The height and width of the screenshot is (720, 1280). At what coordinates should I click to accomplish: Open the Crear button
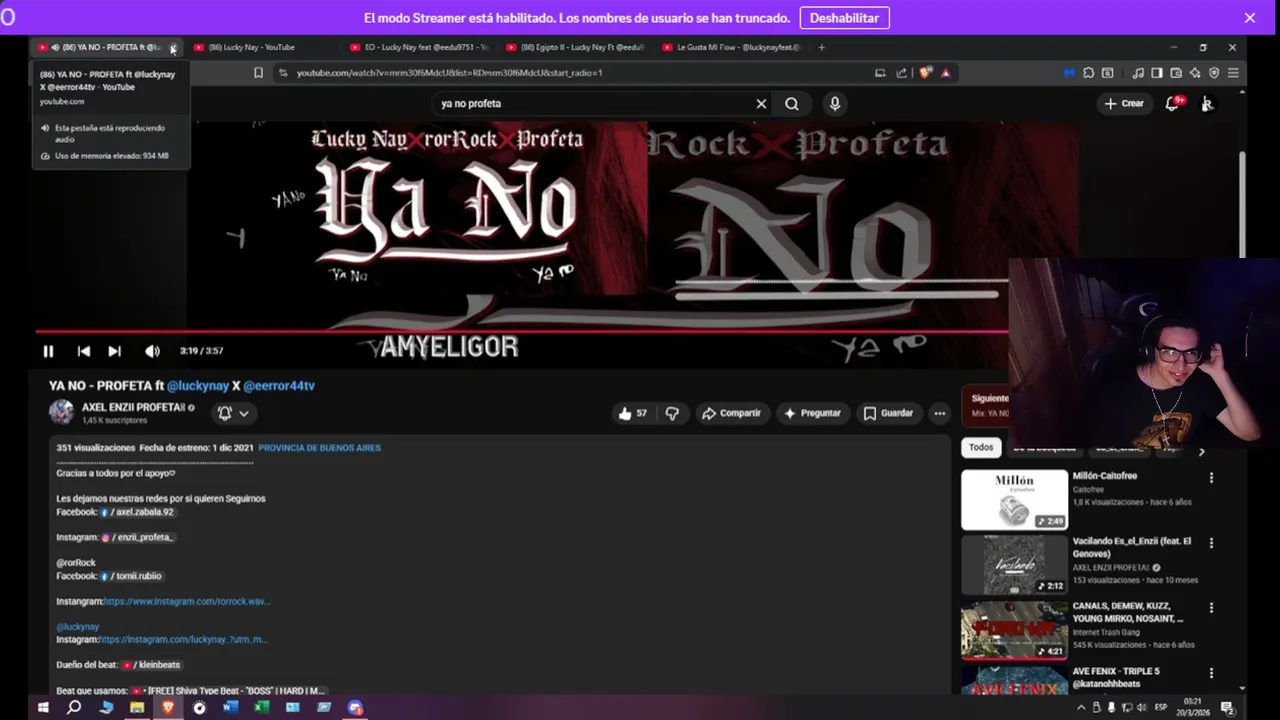(x=1124, y=103)
